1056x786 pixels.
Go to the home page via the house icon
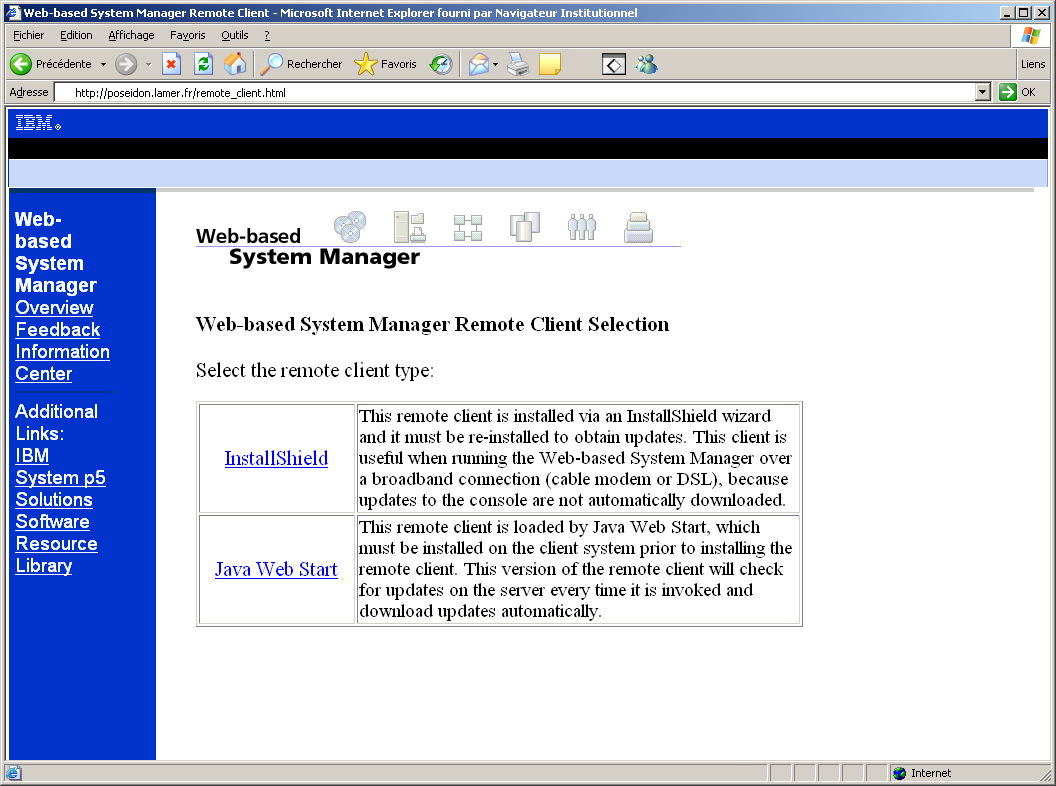pos(235,64)
